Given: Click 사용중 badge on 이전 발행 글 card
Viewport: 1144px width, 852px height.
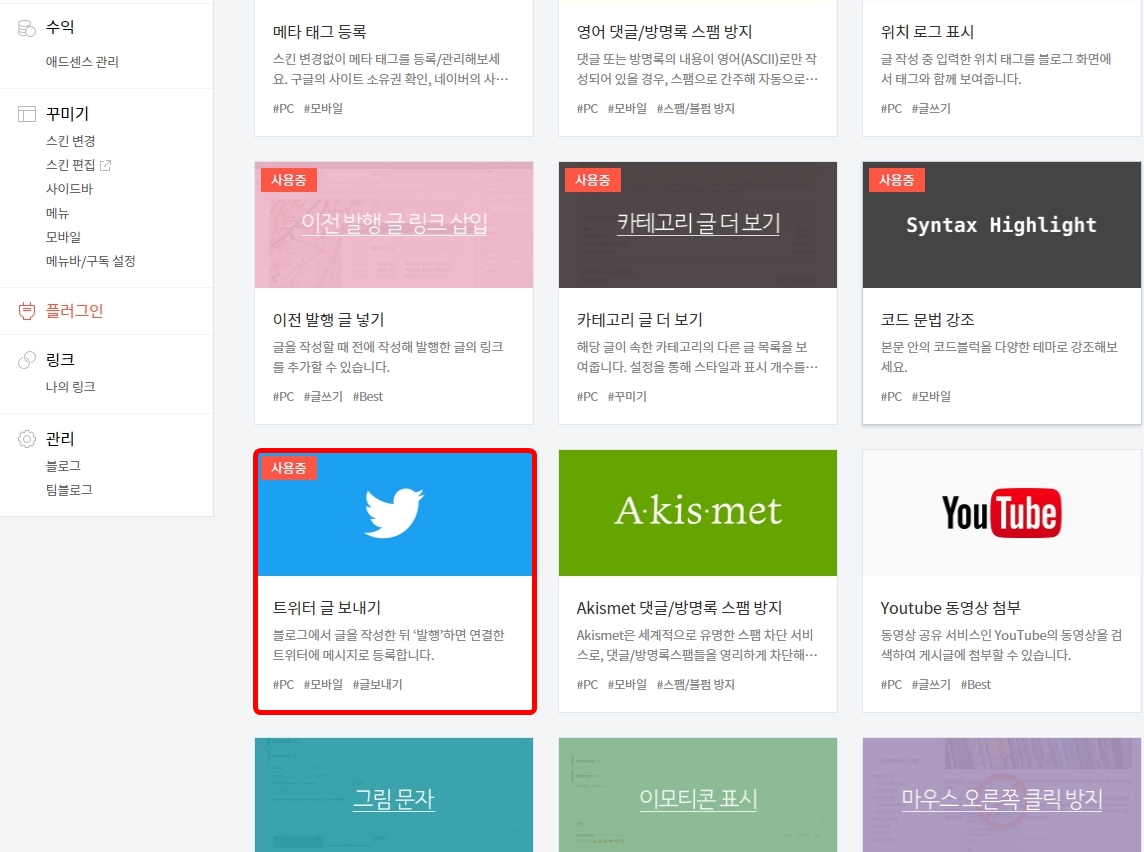Looking at the screenshot, I should [288, 180].
